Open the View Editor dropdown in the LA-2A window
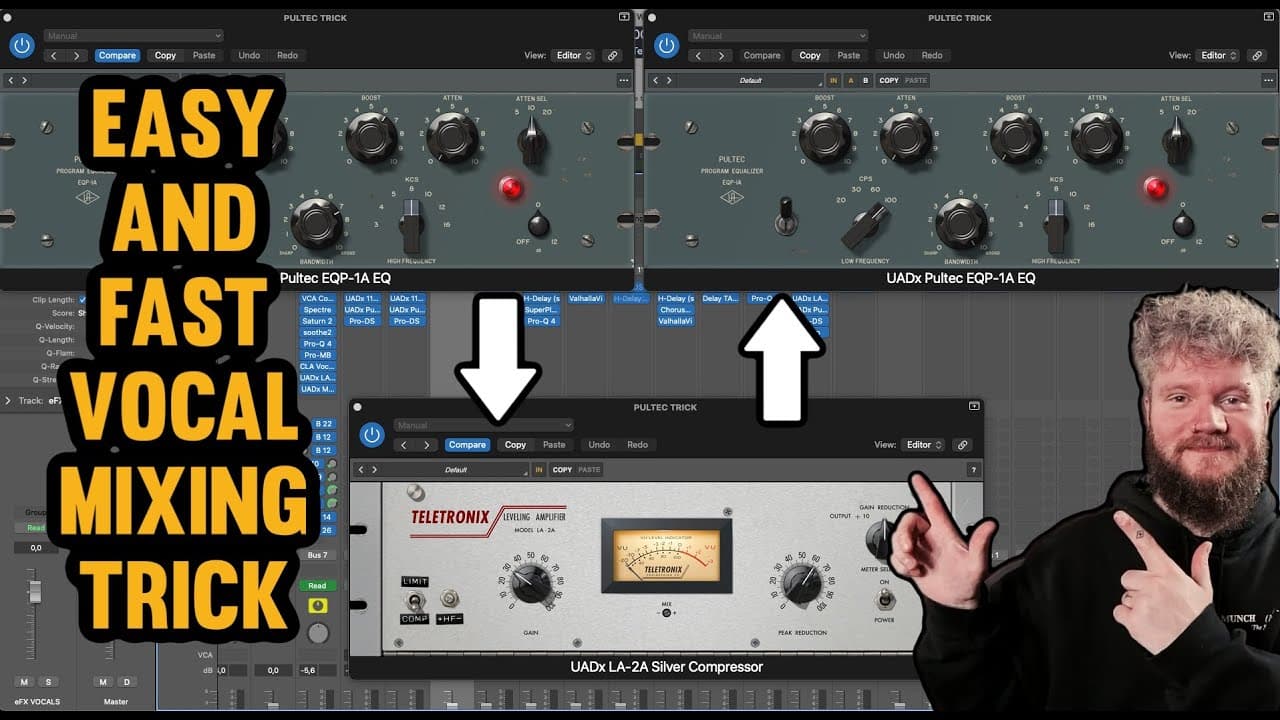1280x720 pixels. 923,445
